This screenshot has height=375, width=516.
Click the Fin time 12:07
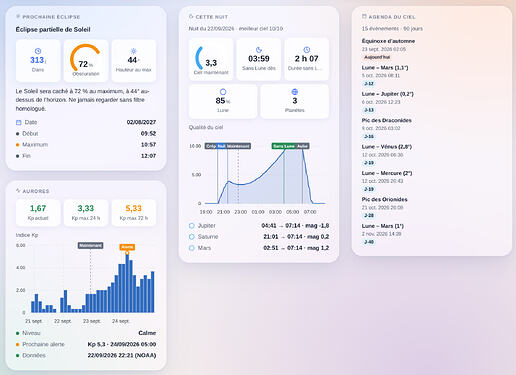point(148,156)
